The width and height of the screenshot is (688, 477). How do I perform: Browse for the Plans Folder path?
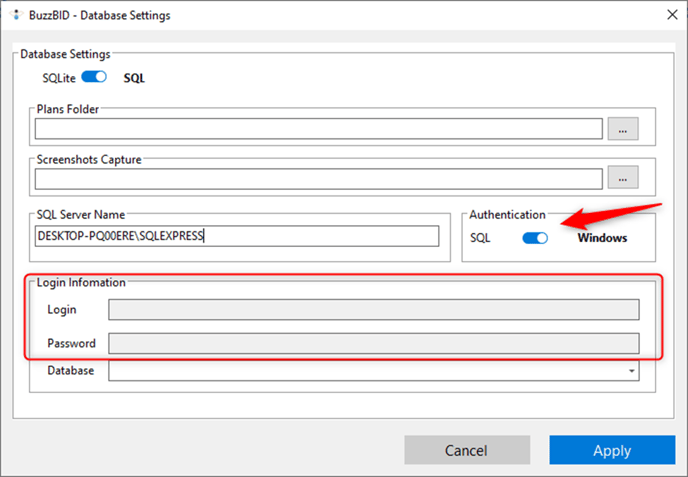click(x=623, y=129)
